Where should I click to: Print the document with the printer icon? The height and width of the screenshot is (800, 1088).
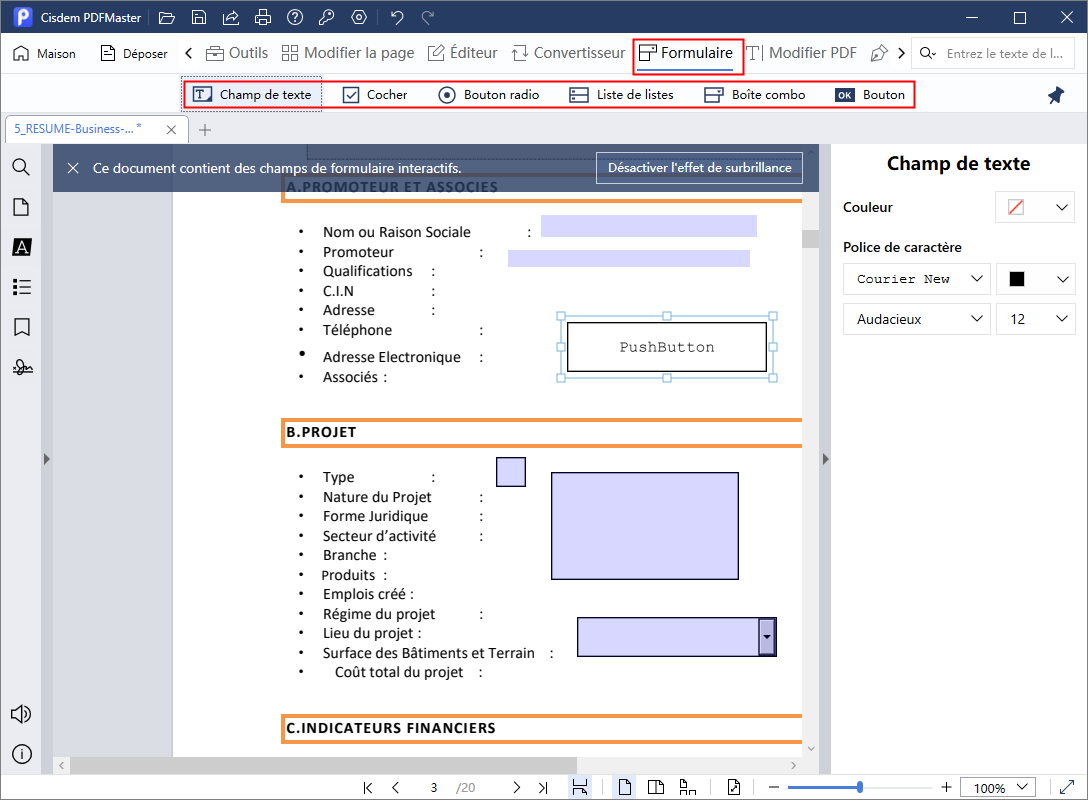263,17
